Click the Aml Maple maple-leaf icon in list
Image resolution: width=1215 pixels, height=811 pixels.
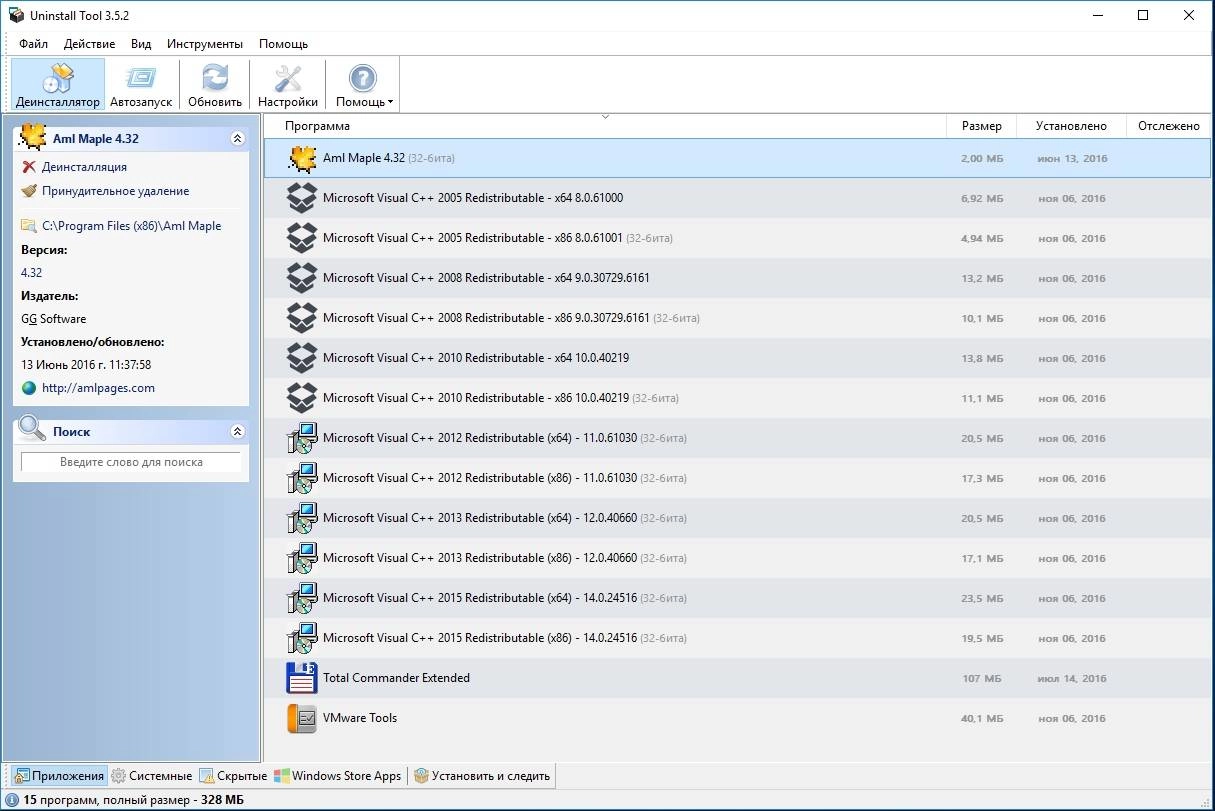coord(302,158)
